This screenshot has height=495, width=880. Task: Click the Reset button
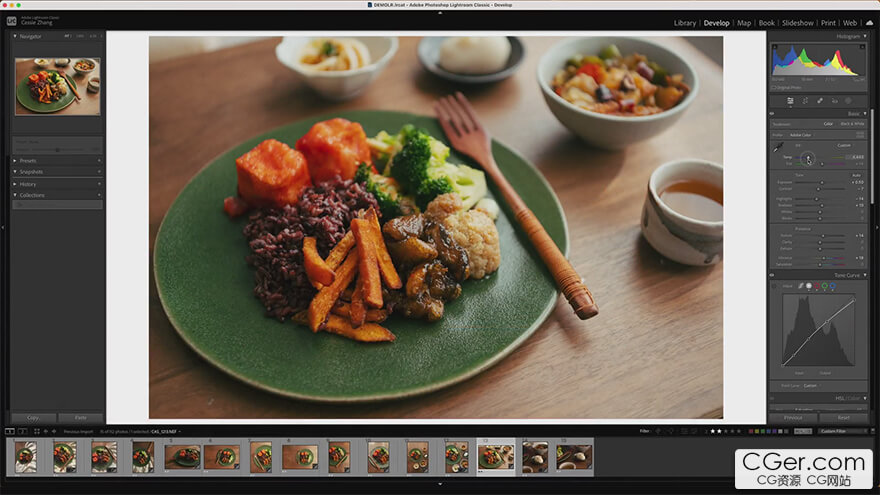tap(843, 418)
